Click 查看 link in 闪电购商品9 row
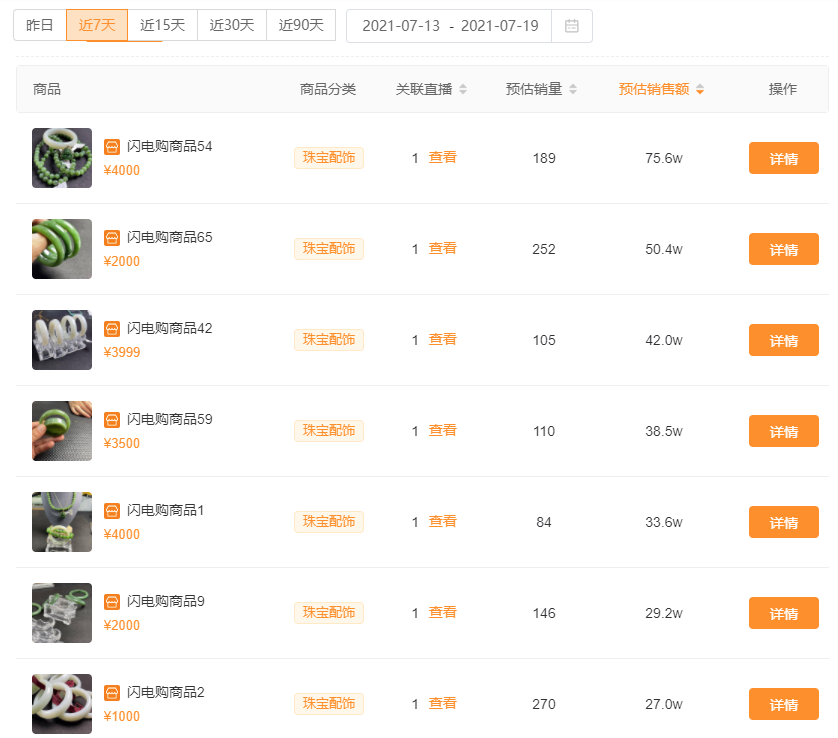 [x=443, y=612]
